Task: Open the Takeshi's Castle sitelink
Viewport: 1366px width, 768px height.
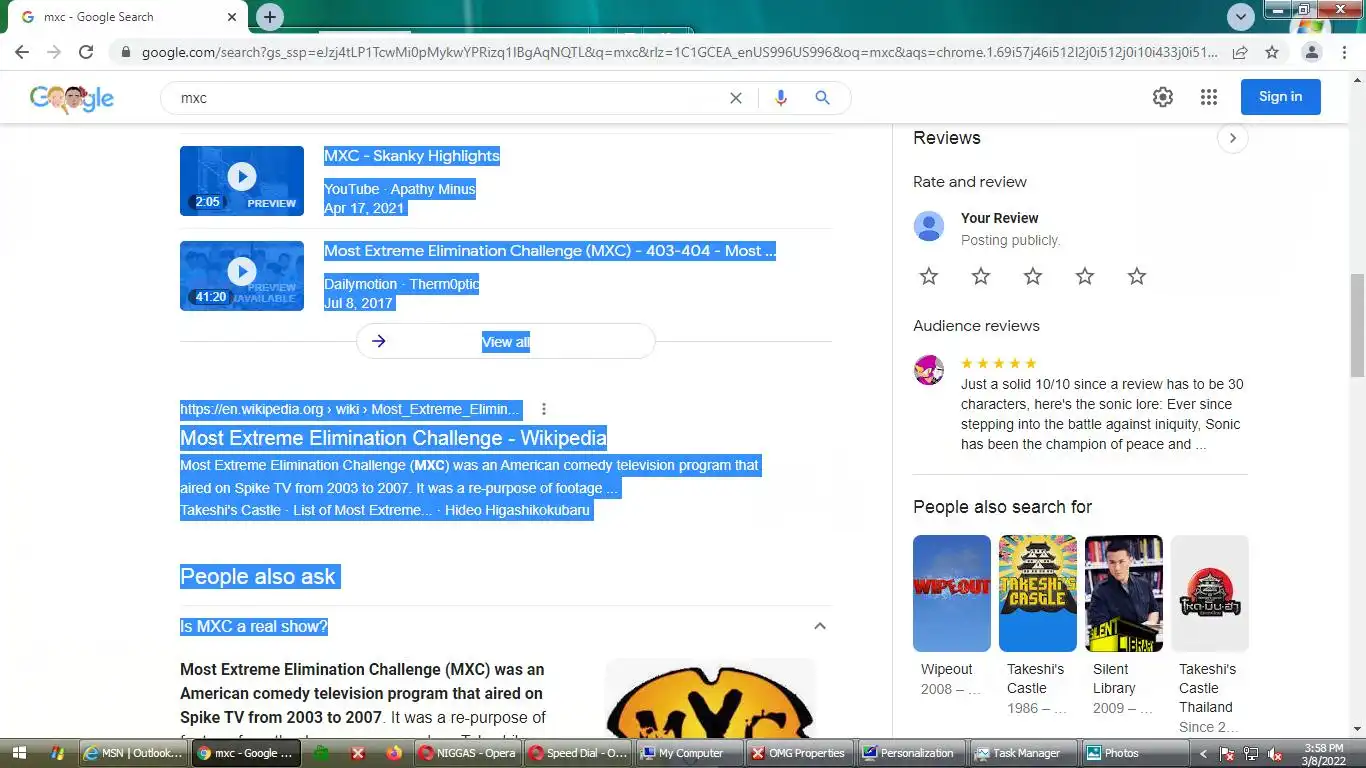Action: [230, 510]
